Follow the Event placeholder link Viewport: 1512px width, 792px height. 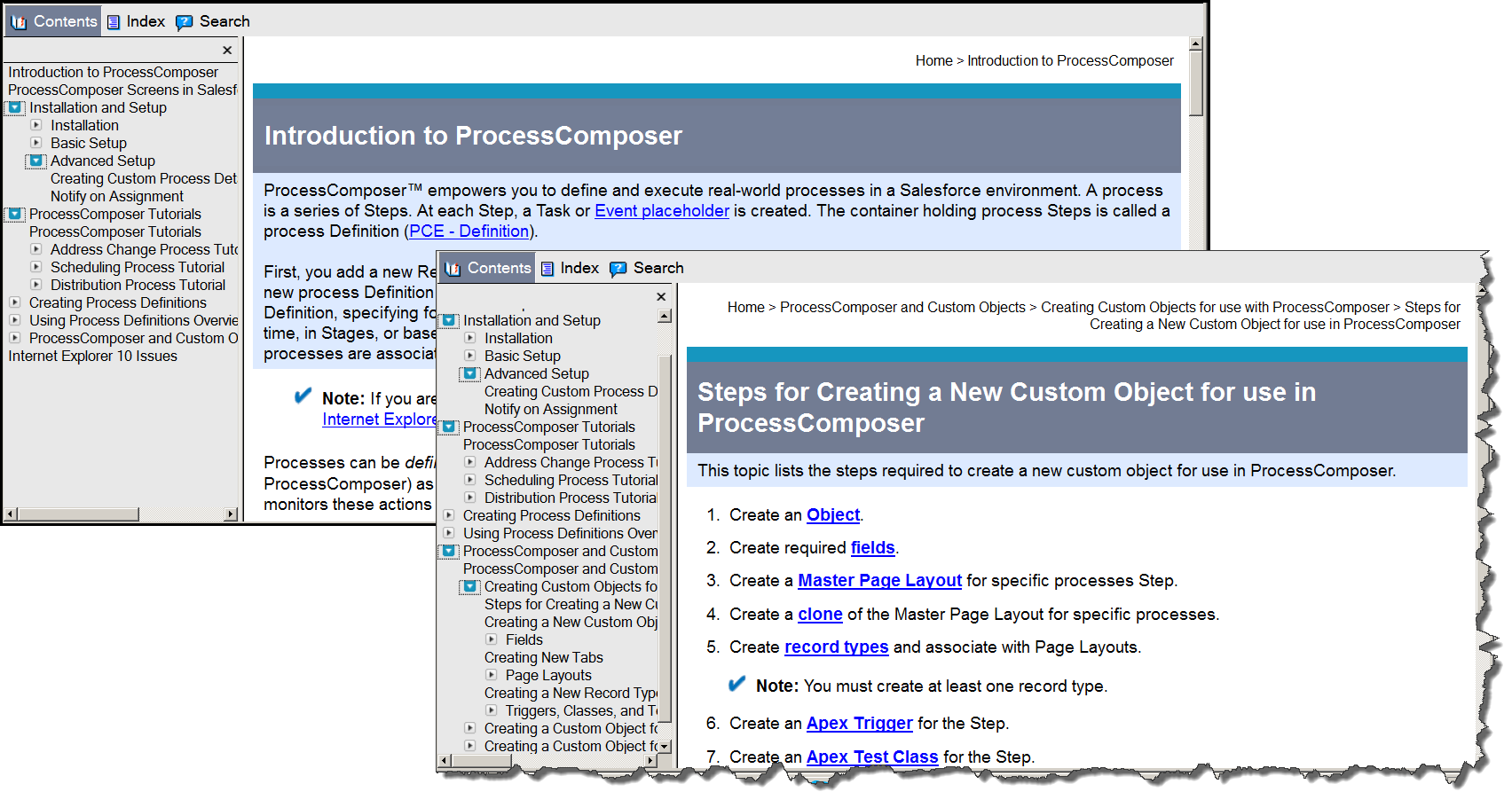click(x=662, y=211)
